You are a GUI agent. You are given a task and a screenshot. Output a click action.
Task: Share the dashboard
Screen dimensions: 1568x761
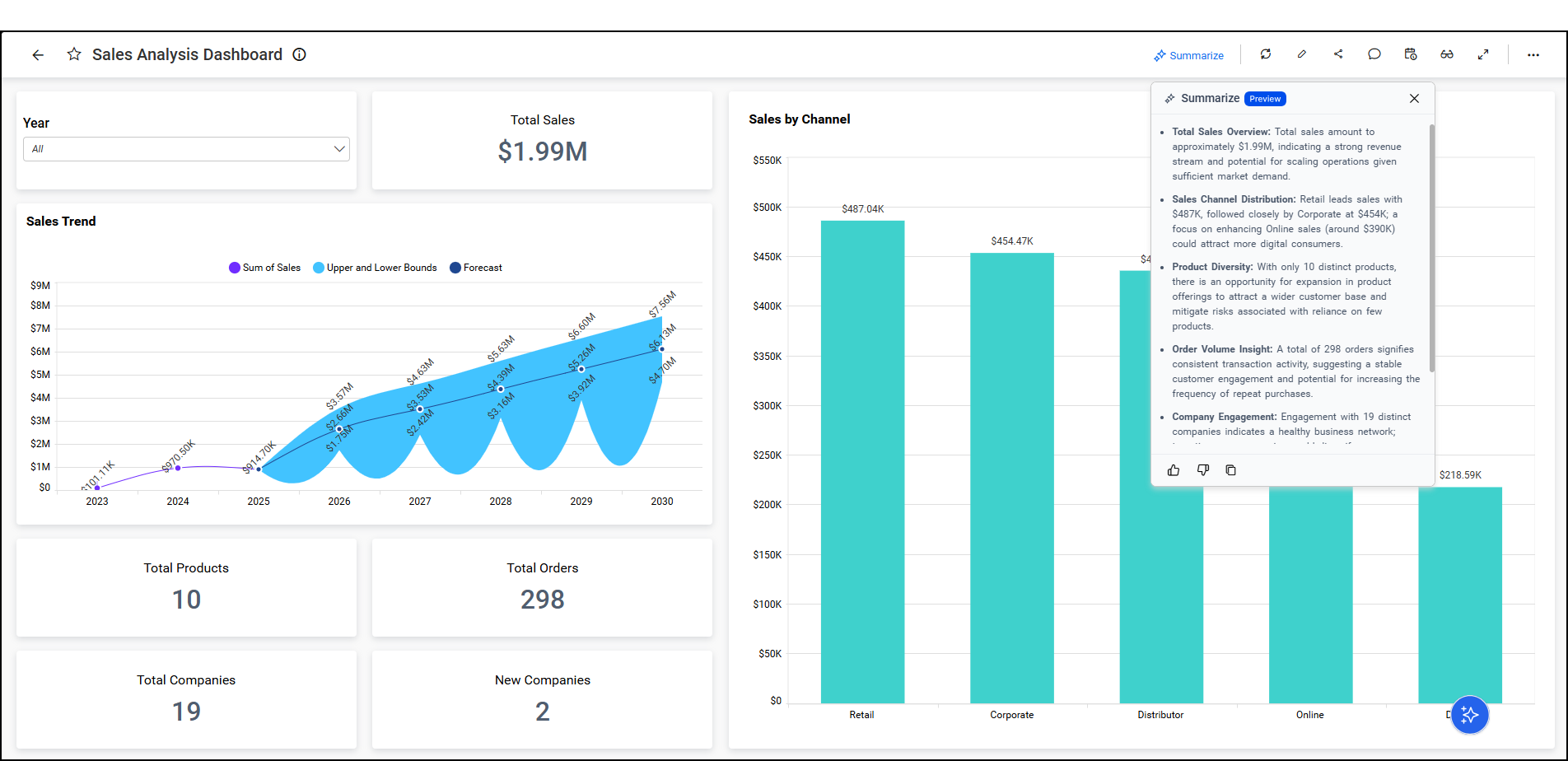coord(1338,54)
